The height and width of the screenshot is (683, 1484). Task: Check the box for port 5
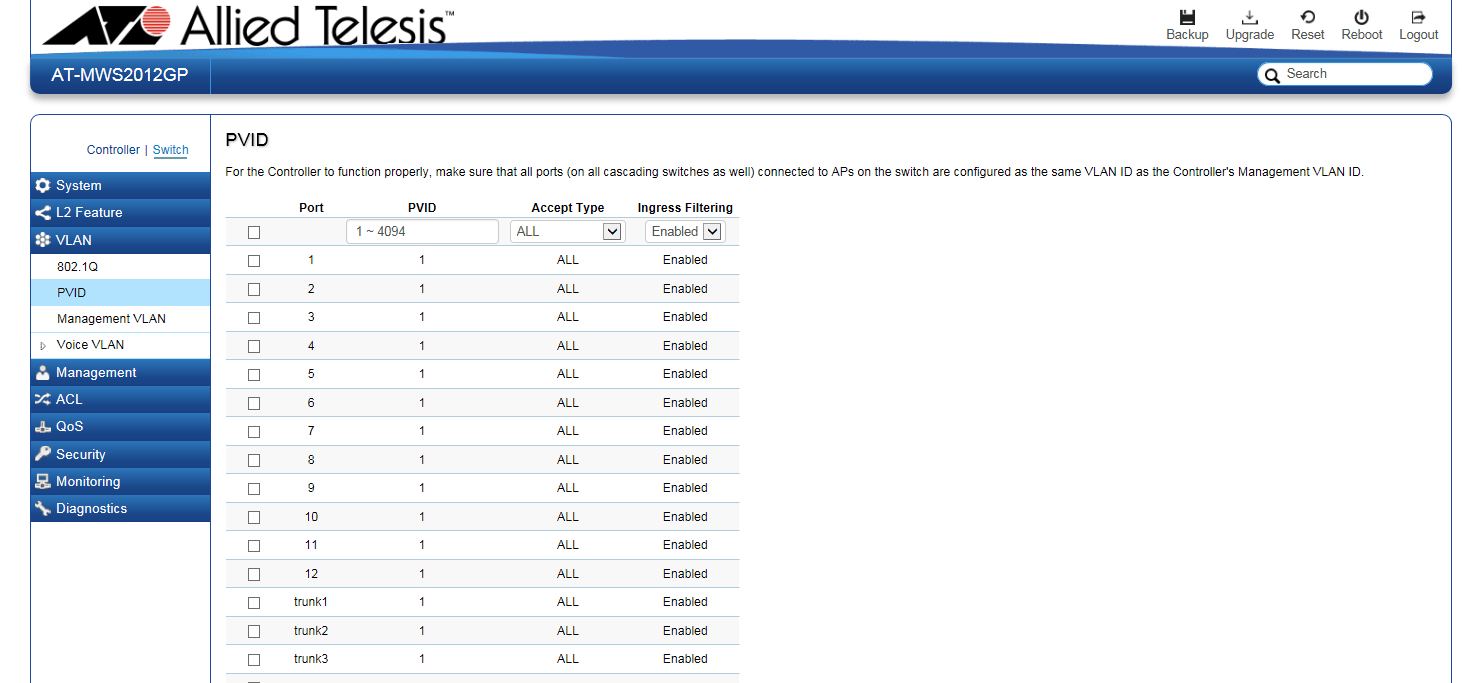tap(254, 374)
